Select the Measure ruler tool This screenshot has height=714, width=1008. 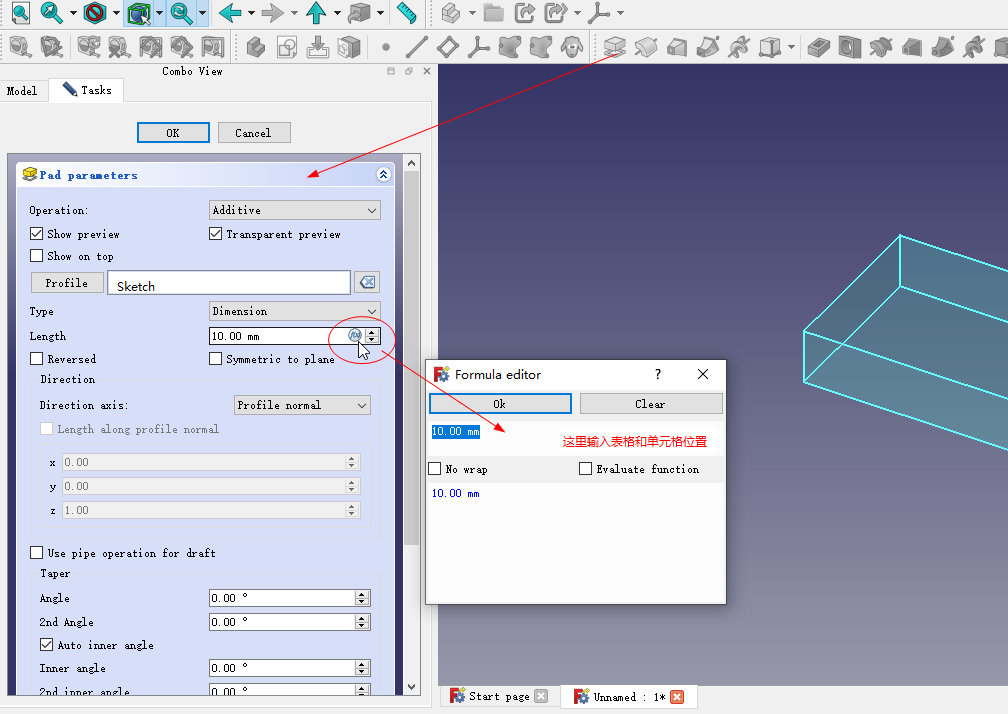point(407,12)
